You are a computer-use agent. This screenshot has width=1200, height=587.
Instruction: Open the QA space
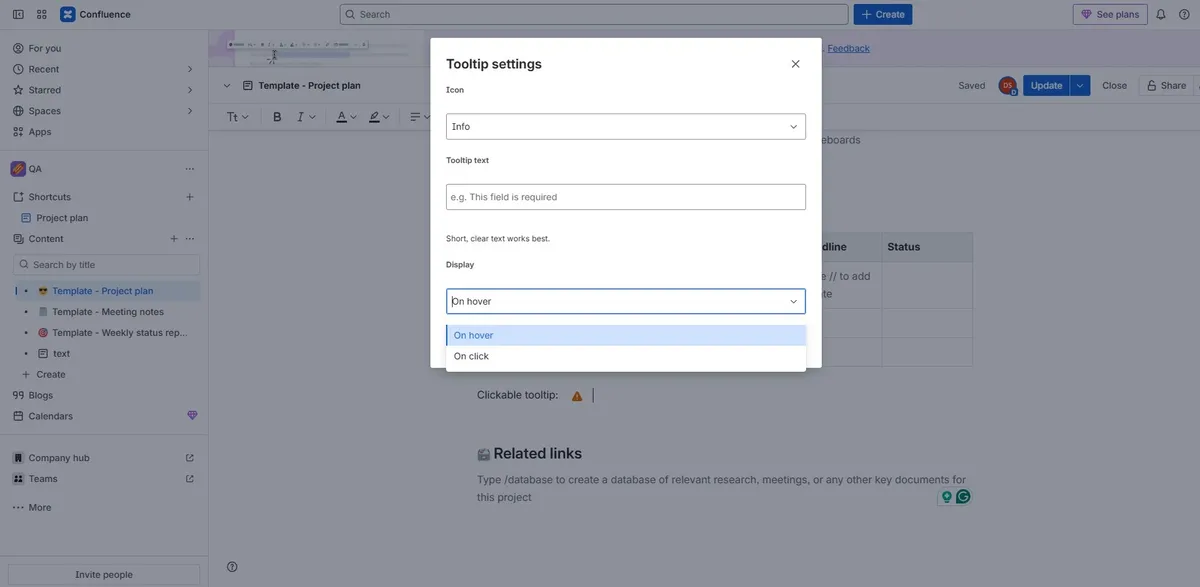(x=35, y=169)
